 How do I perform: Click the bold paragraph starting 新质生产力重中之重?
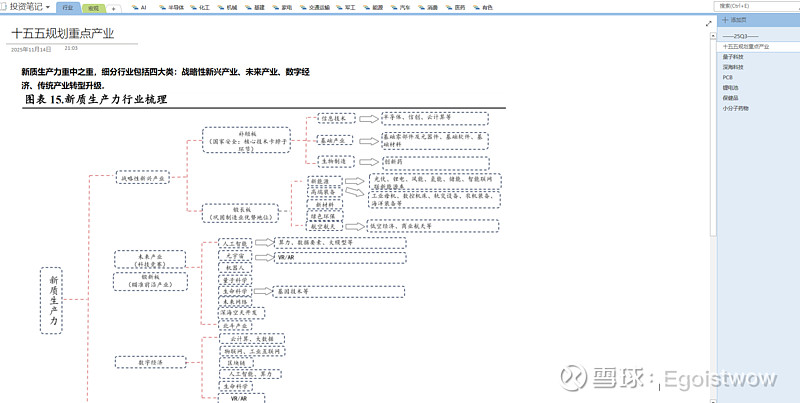click(165, 79)
